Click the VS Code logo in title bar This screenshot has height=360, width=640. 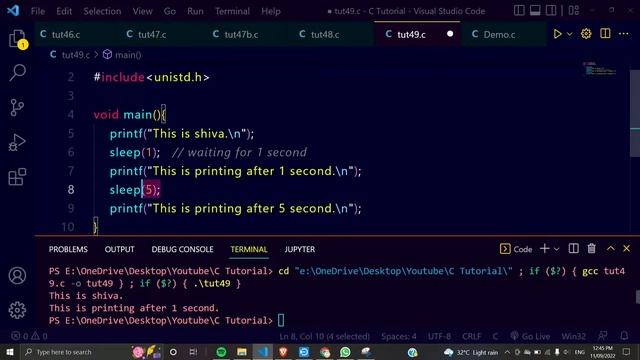point(13,11)
